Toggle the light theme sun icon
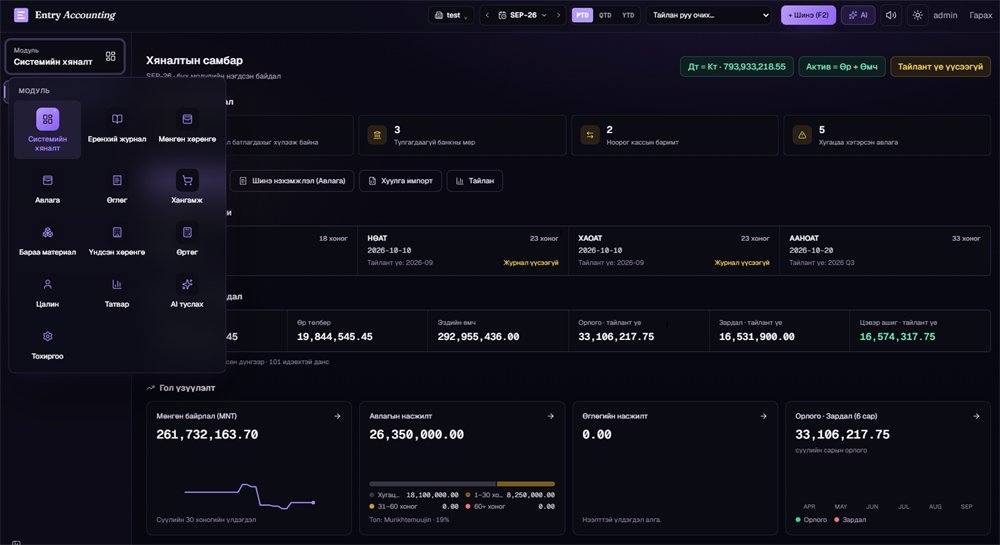 coord(917,15)
